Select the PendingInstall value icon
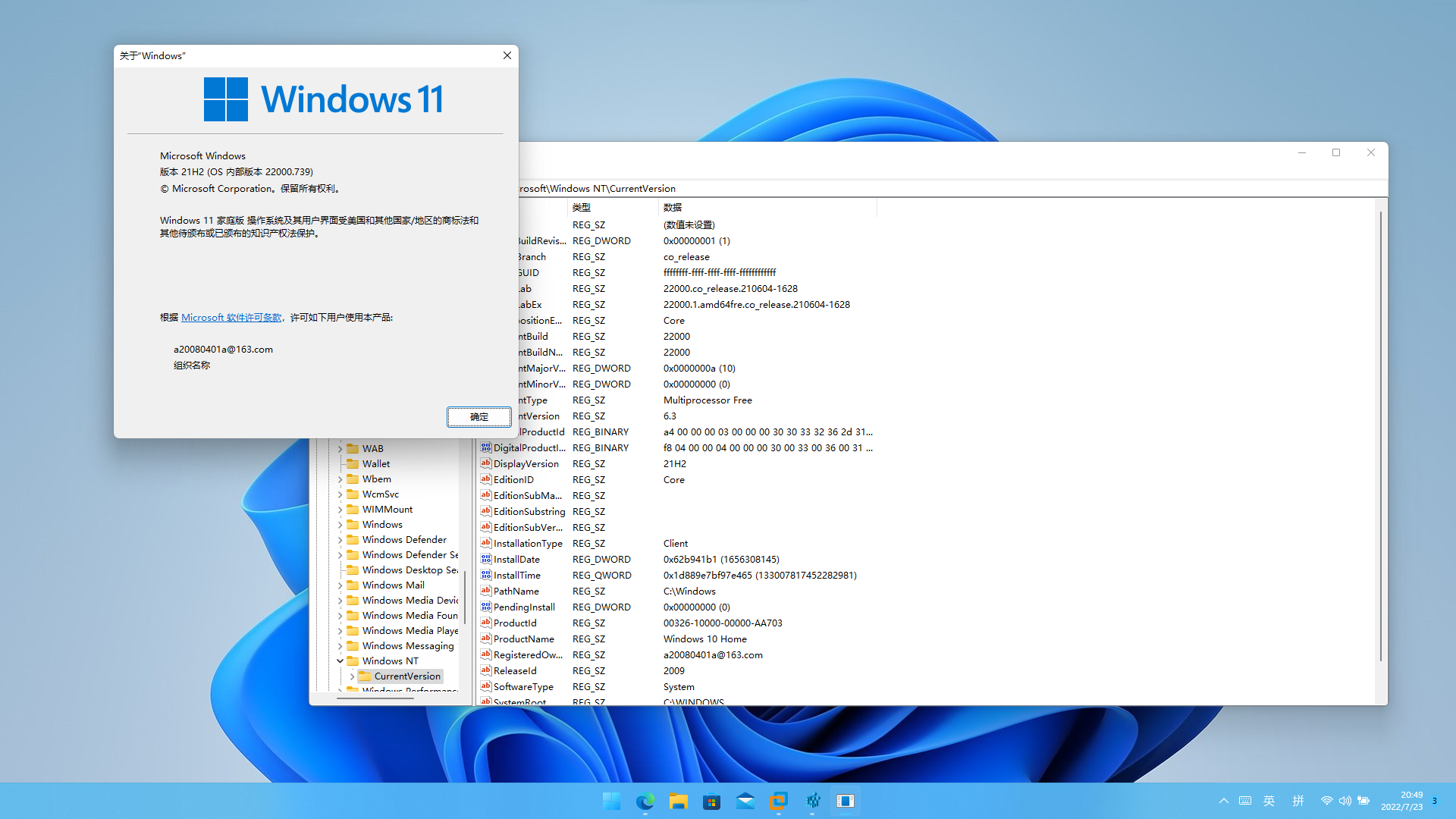 point(486,607)
